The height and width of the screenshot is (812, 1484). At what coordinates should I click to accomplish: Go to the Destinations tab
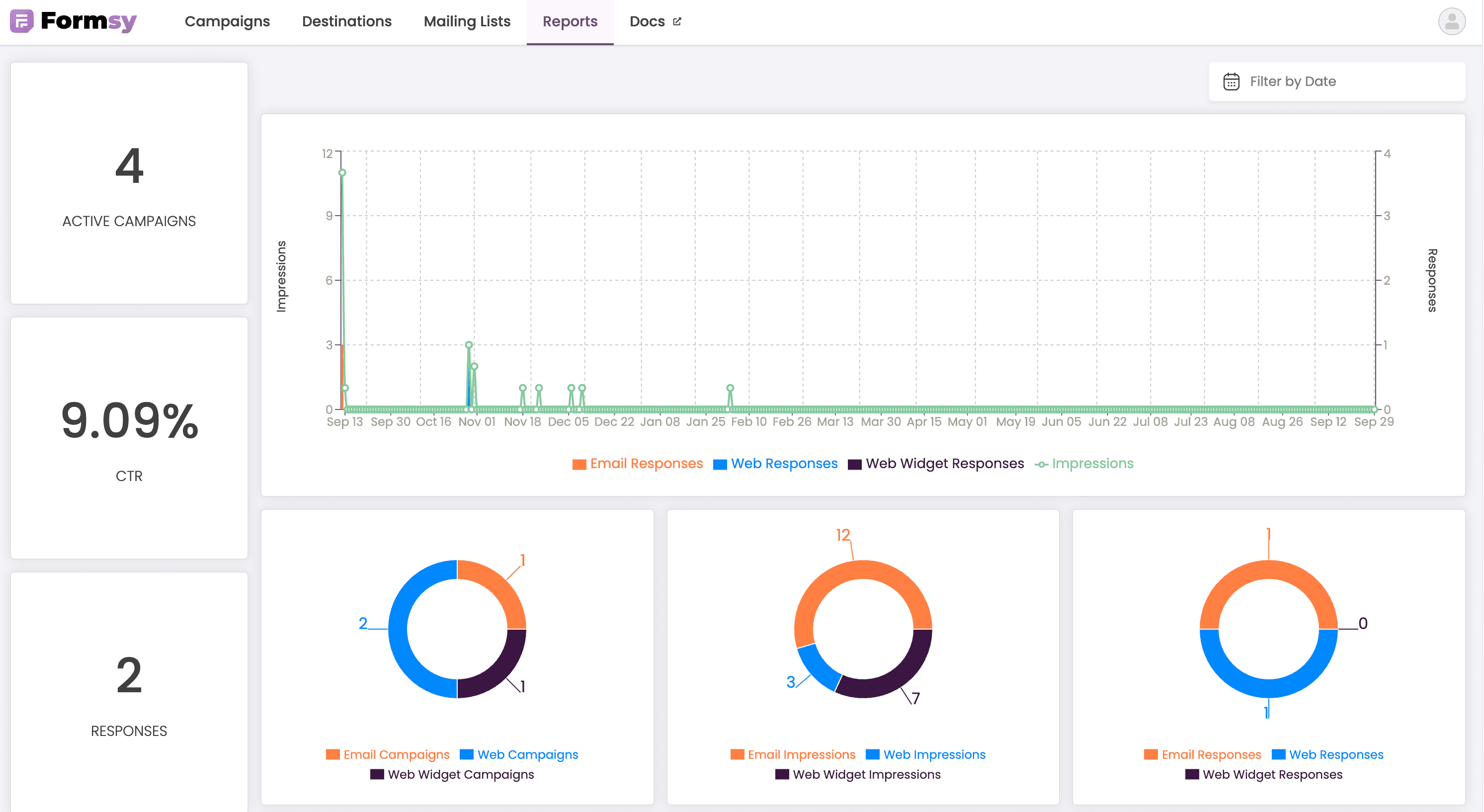(346, 21)
